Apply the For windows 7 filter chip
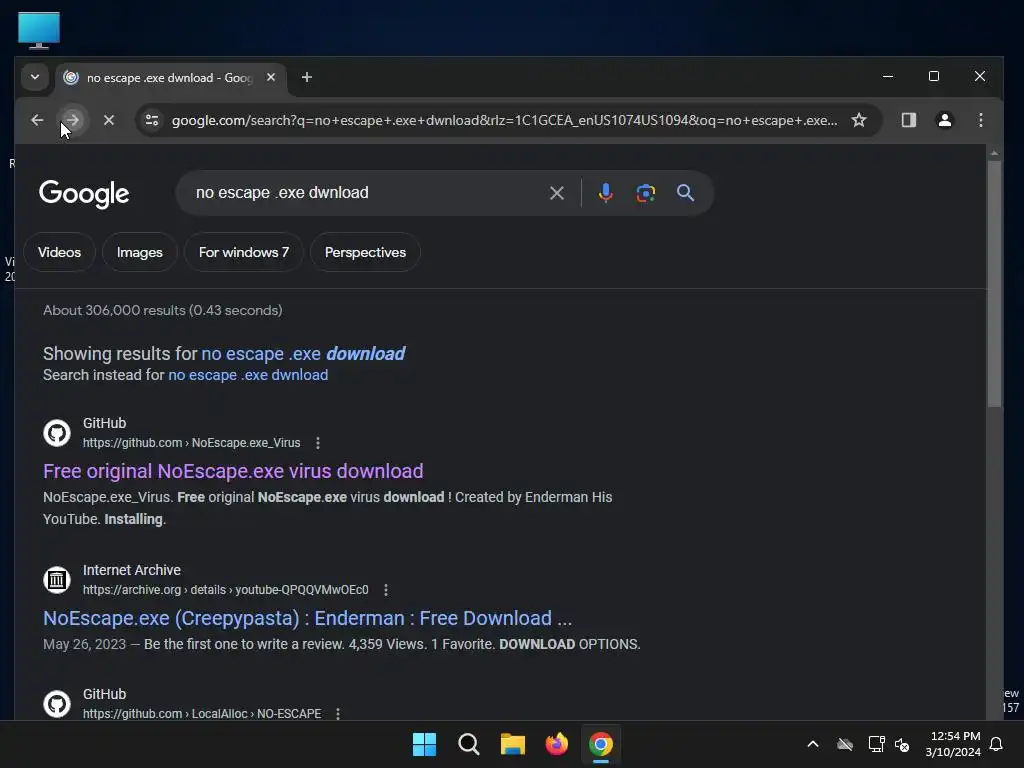Image resolution: width=1024 pixels, height=768 pixels. (244, 252)
